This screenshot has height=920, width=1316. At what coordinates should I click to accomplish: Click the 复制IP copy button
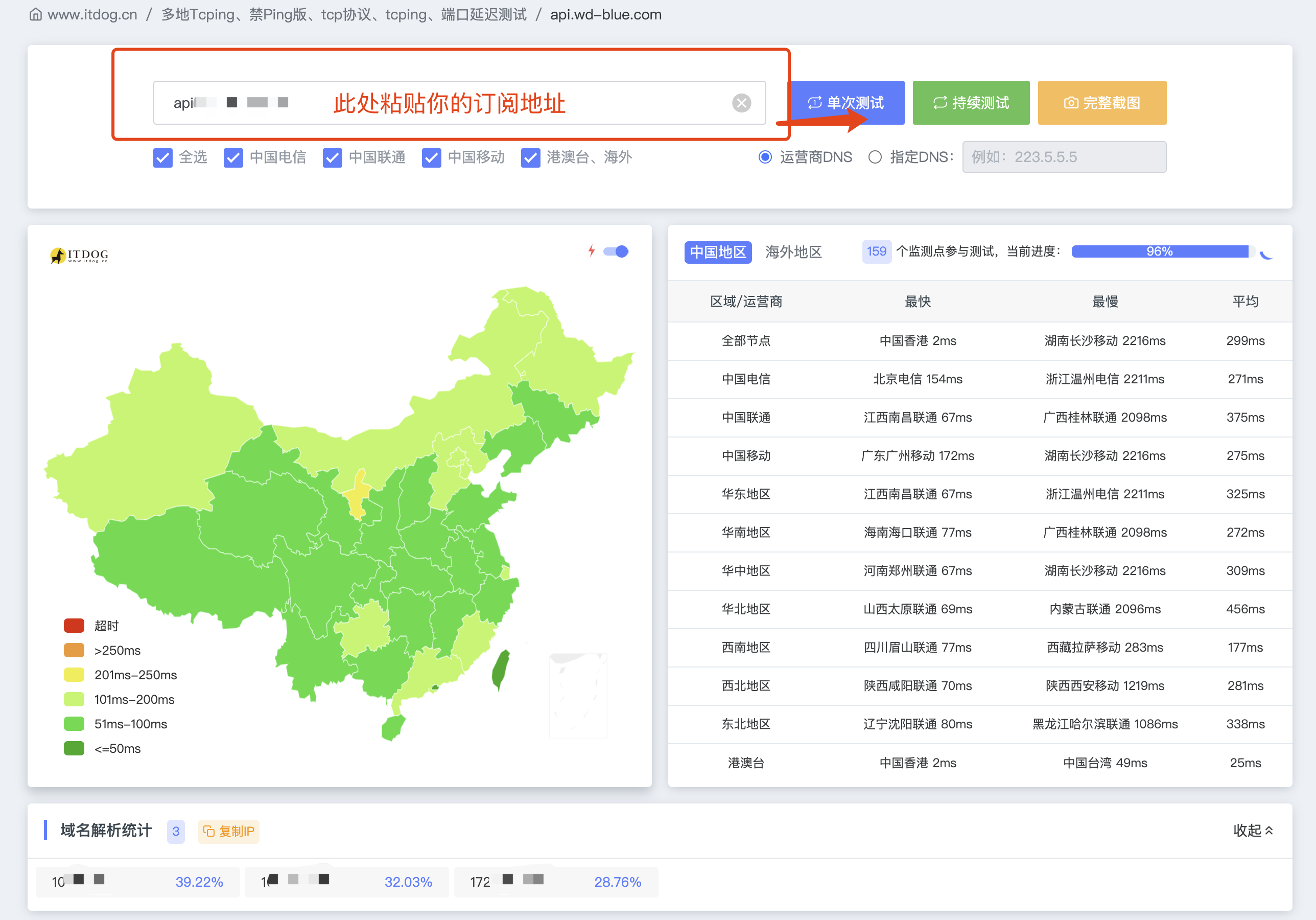[x=228, y=831]
